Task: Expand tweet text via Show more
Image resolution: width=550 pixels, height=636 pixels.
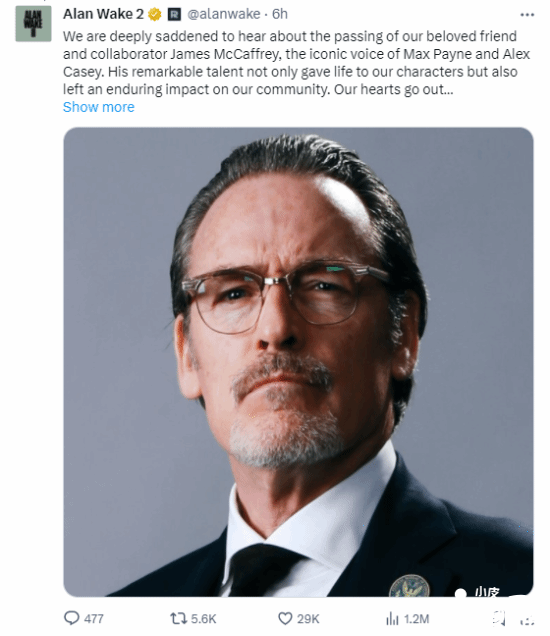Action: [99, 107]
